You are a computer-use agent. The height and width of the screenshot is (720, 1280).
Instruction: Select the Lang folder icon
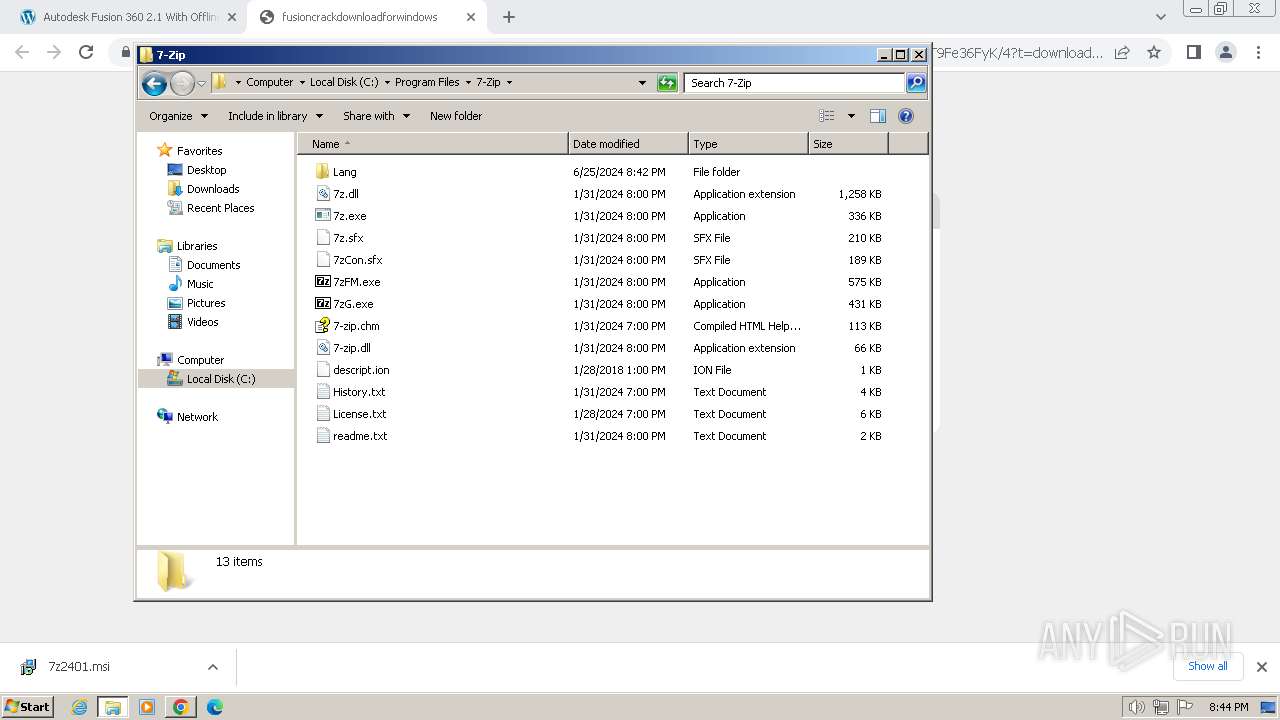[322, 172]
